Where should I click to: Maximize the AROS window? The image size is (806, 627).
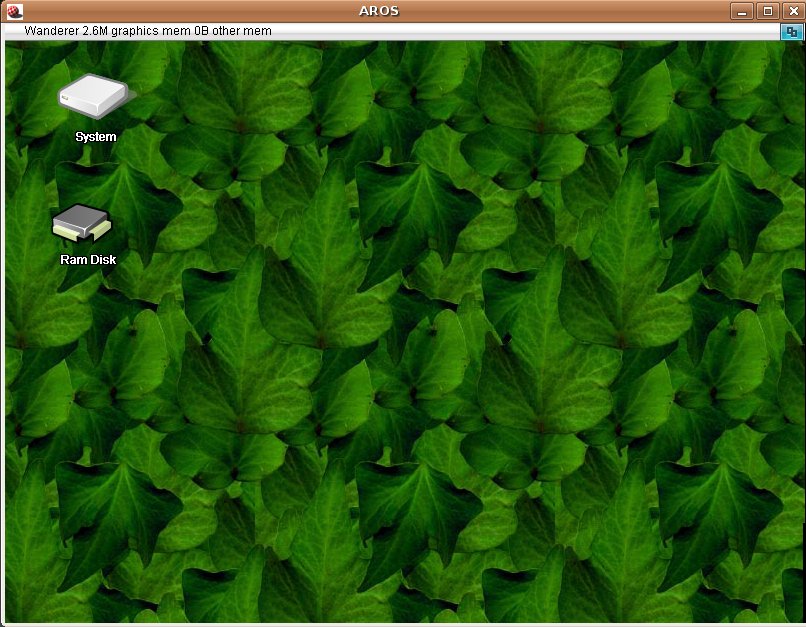[x=767, y=11]
